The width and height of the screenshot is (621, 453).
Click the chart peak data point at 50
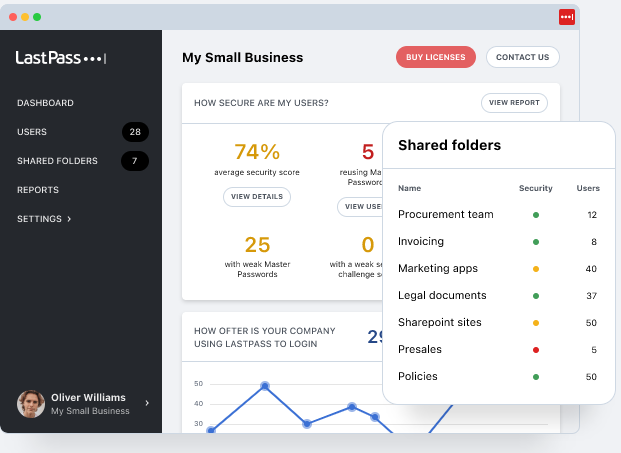265,386
